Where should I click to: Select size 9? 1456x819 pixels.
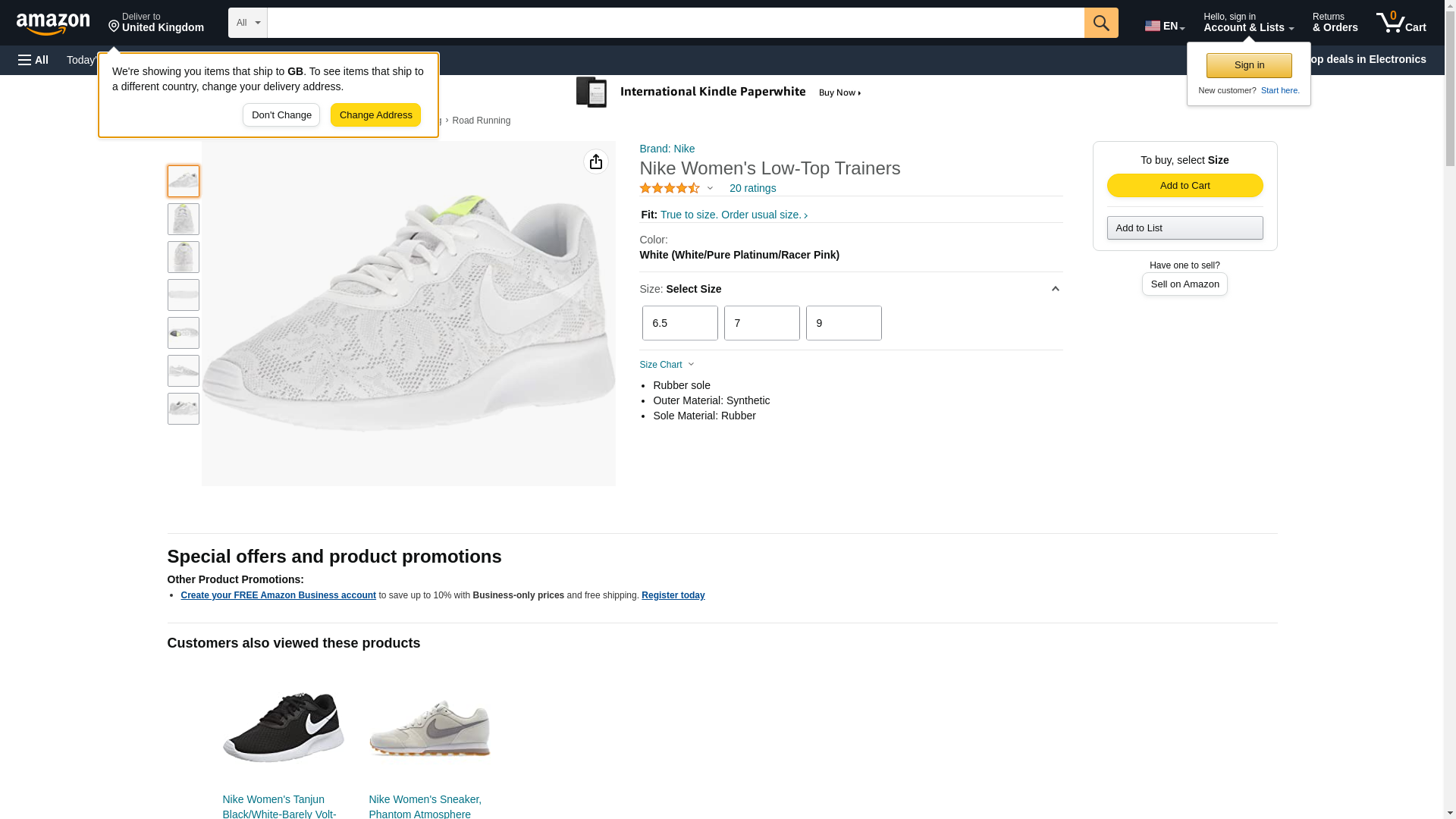point(843,323)
